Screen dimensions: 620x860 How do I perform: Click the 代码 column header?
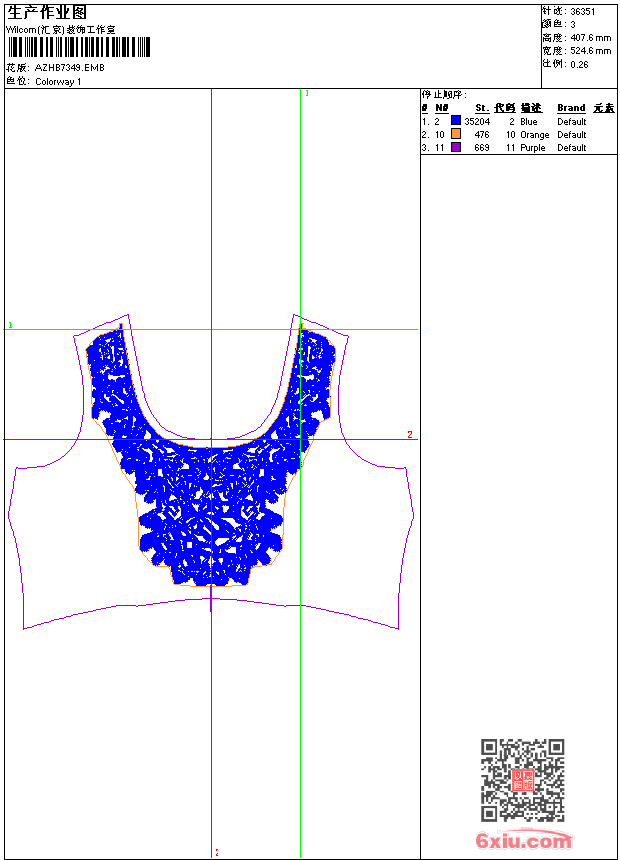(x=505, y=108)
